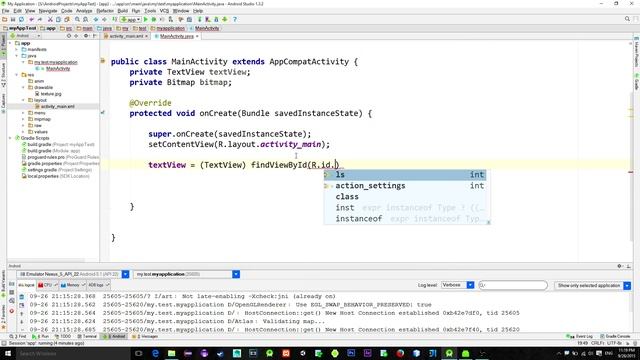
Task: Click the Android panel settings gear
Action: click(x=619, y=266)
